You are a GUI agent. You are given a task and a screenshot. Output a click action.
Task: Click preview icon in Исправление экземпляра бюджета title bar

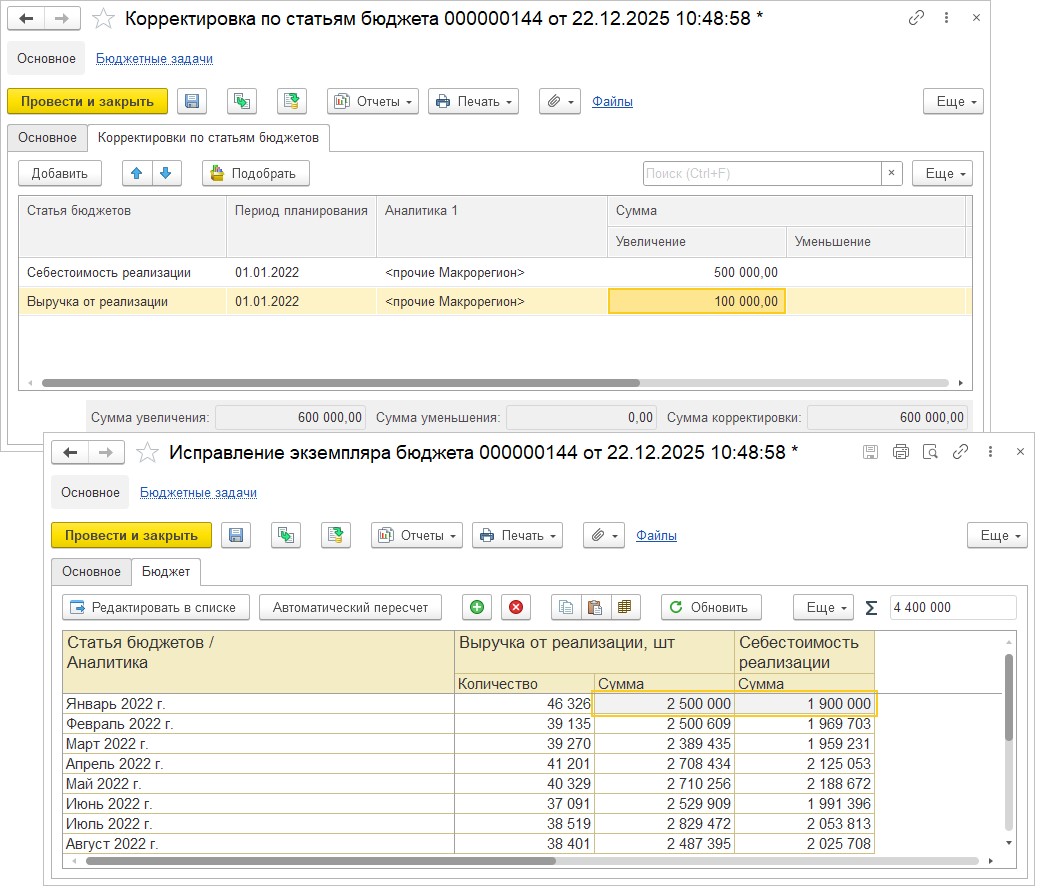(930, 452)
